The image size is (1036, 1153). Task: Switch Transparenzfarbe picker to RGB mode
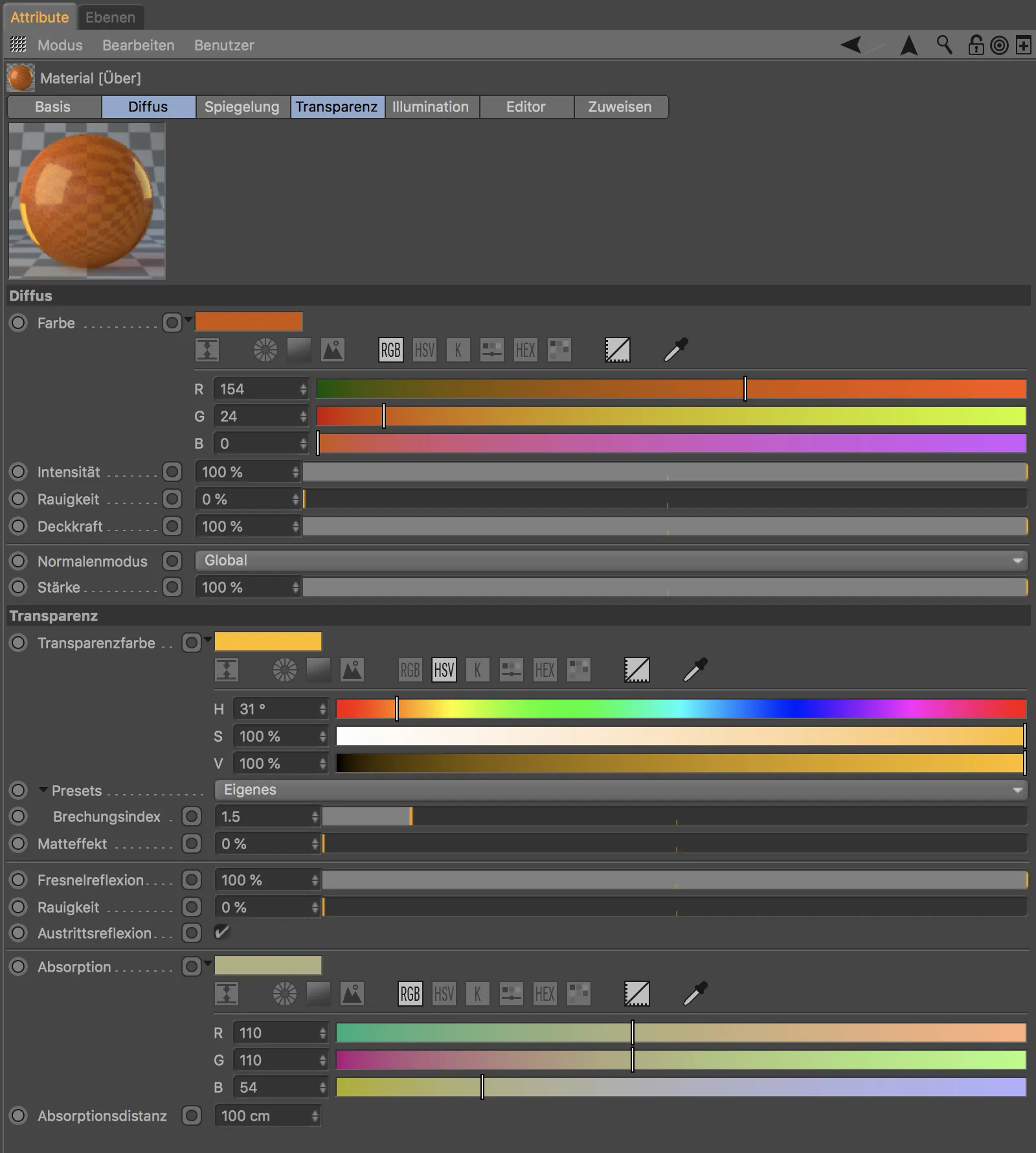point(410,670)
